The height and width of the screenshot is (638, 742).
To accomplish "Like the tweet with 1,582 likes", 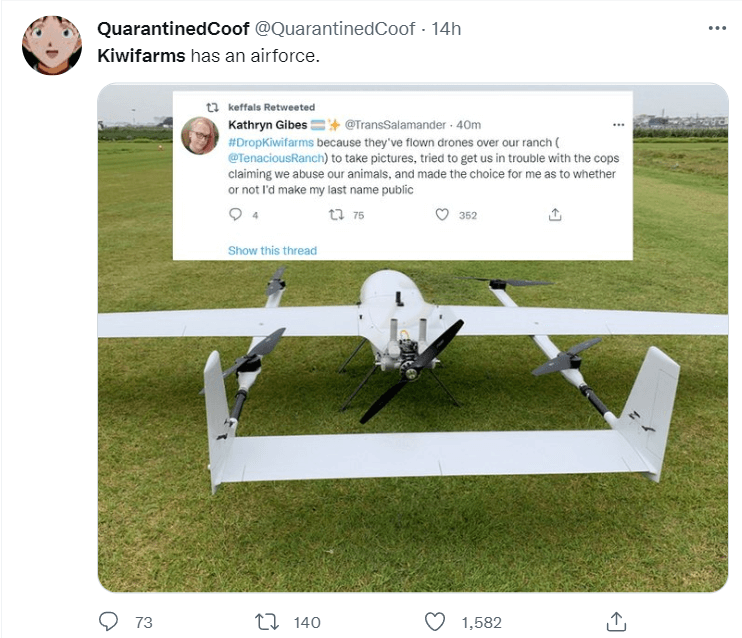I will [x=434, y=621].
